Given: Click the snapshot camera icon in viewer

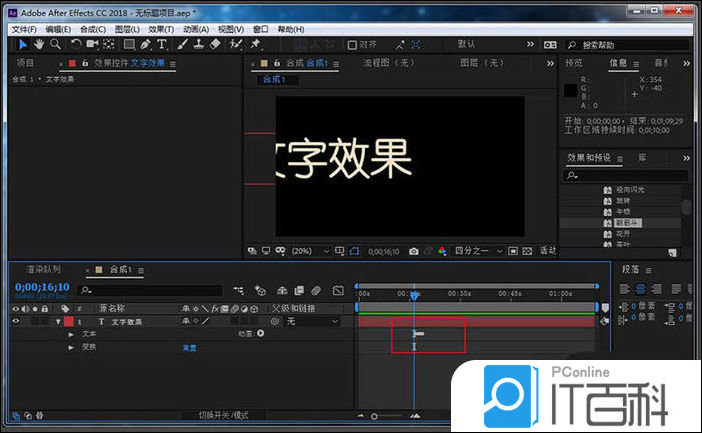Looking at the screenshot, I should tap(413, 251).
